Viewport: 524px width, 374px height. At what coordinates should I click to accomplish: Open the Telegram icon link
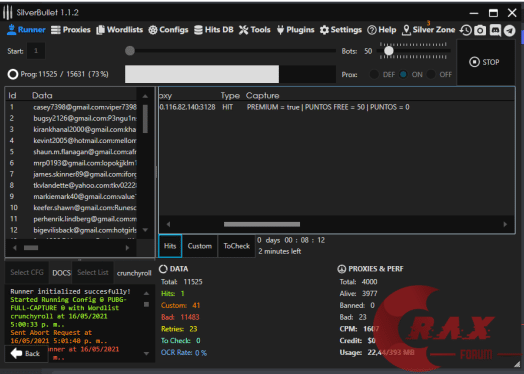point(510,30)
